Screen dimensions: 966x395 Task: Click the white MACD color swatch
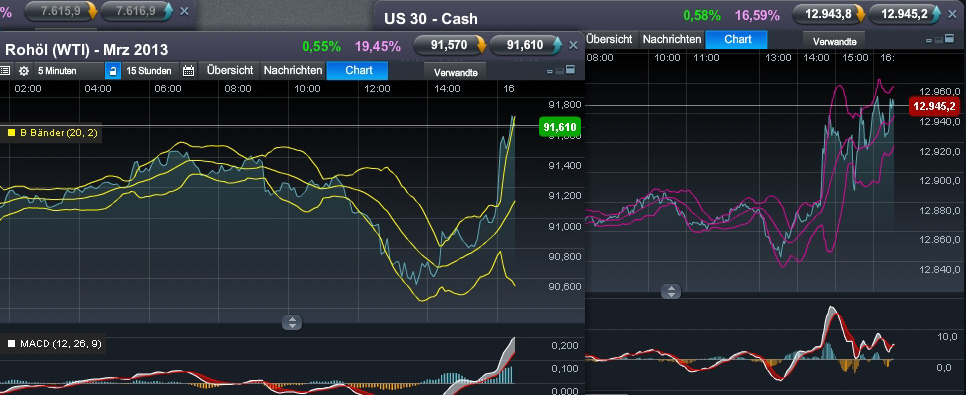[x=11, y=344]
